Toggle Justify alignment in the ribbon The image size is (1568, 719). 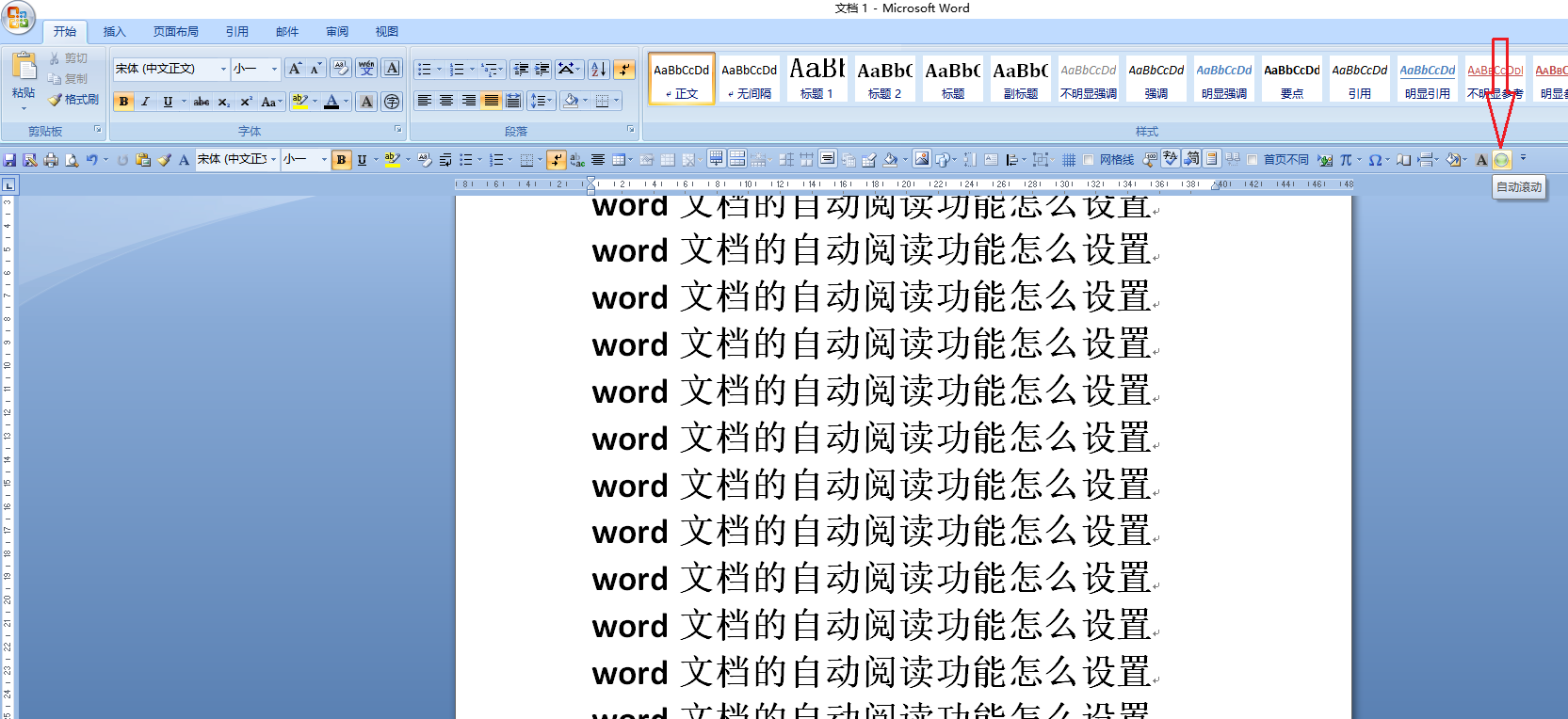[x=491, y=101]
